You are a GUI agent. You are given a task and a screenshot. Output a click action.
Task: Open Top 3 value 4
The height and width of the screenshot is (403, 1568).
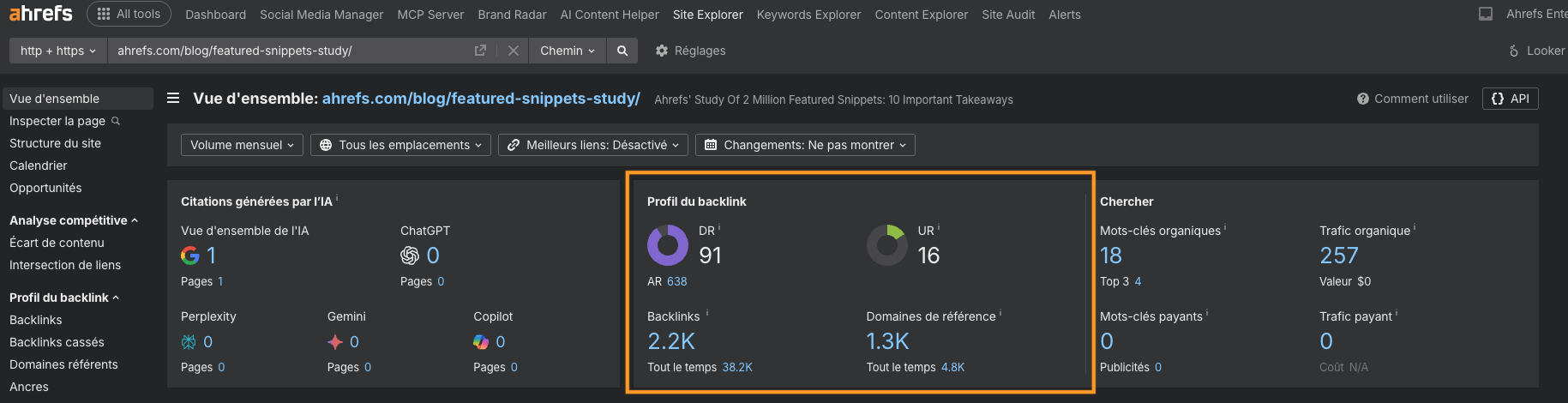tap(1138, 281)
